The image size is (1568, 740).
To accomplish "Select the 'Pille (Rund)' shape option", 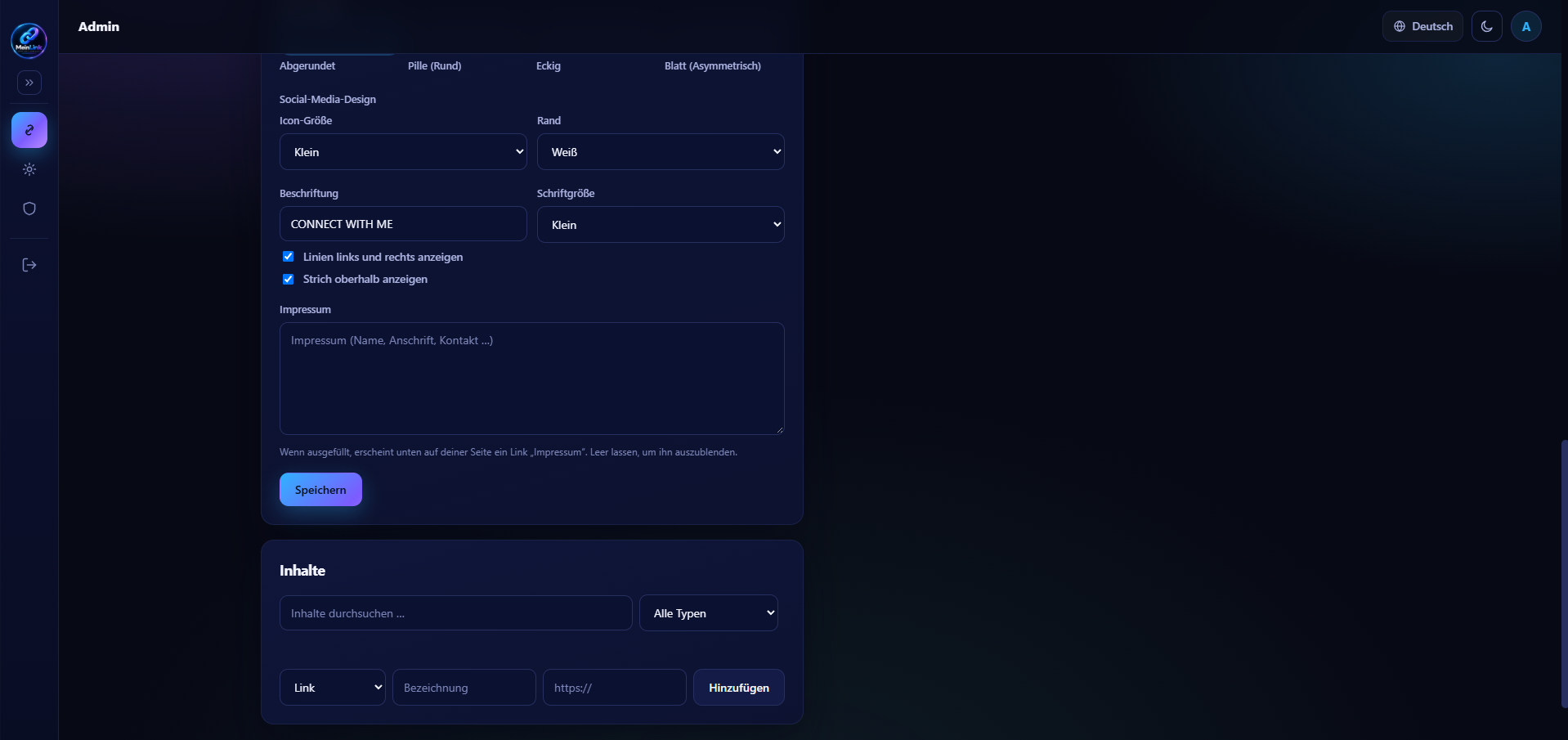I will [x=434, y=66].
